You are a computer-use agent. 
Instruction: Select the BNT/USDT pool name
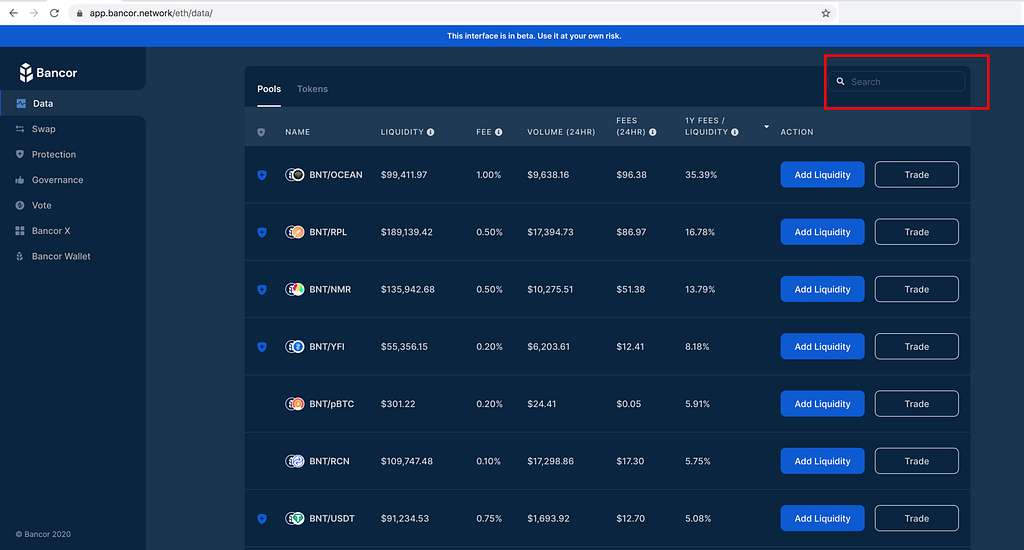(332, 518)
